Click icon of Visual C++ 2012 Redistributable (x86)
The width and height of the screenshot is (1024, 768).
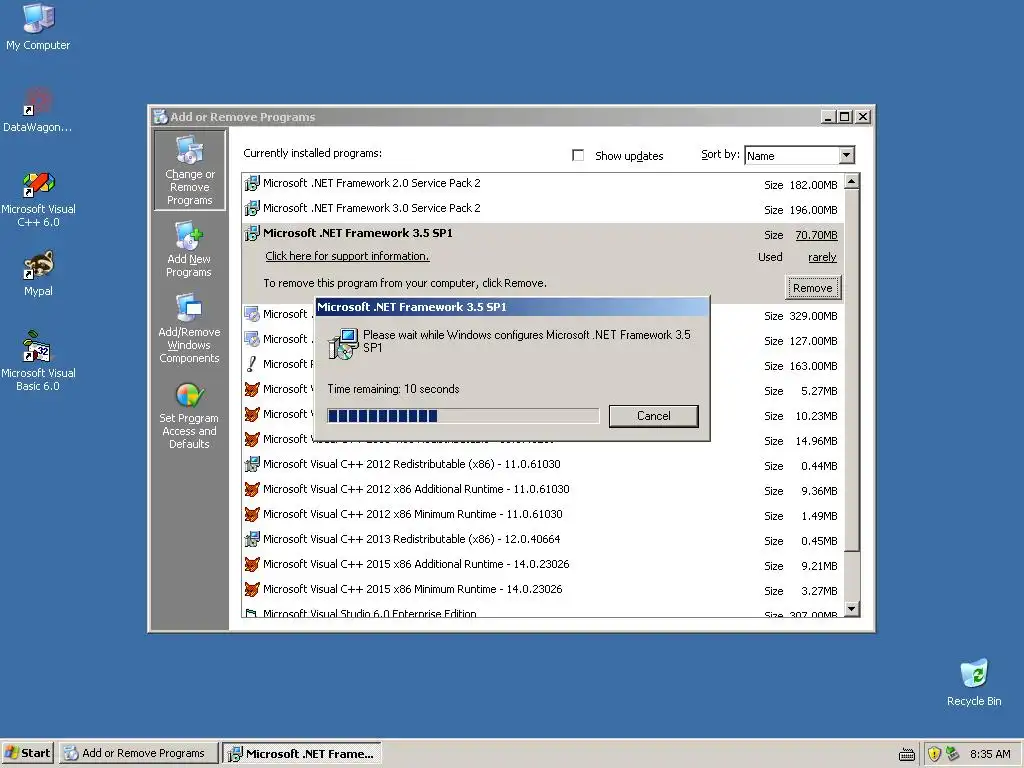(252, 464)
